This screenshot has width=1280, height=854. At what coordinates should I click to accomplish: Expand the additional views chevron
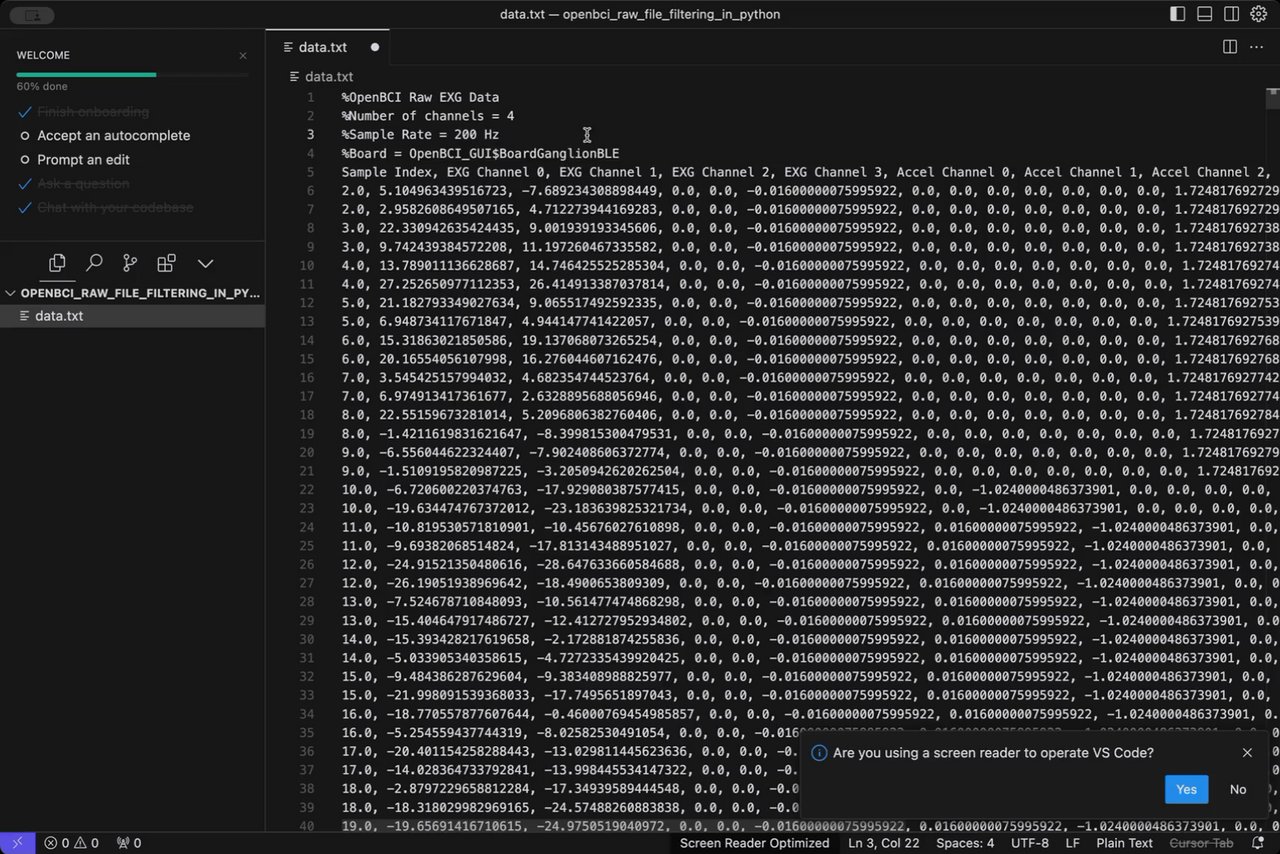click(x=205, y=263)
